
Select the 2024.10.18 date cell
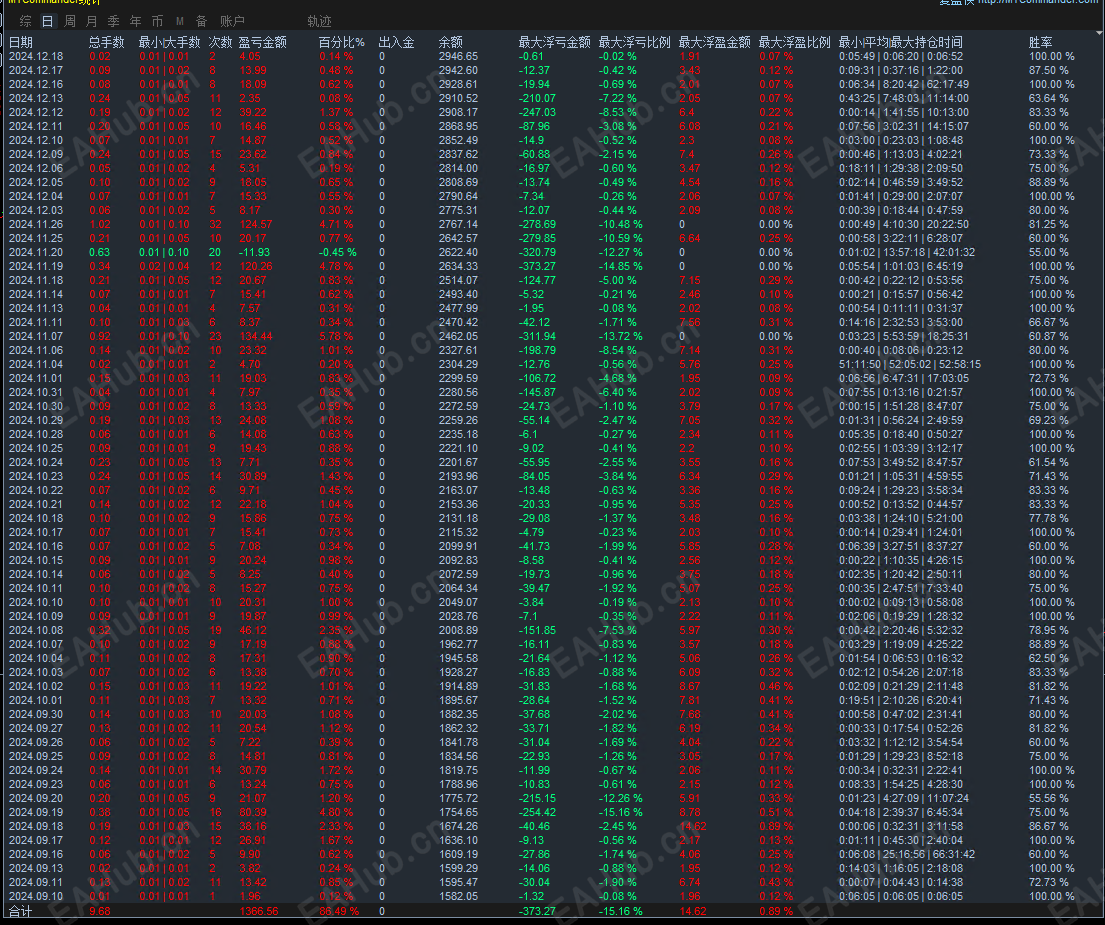pyautogui.click(x=36, y=518)
